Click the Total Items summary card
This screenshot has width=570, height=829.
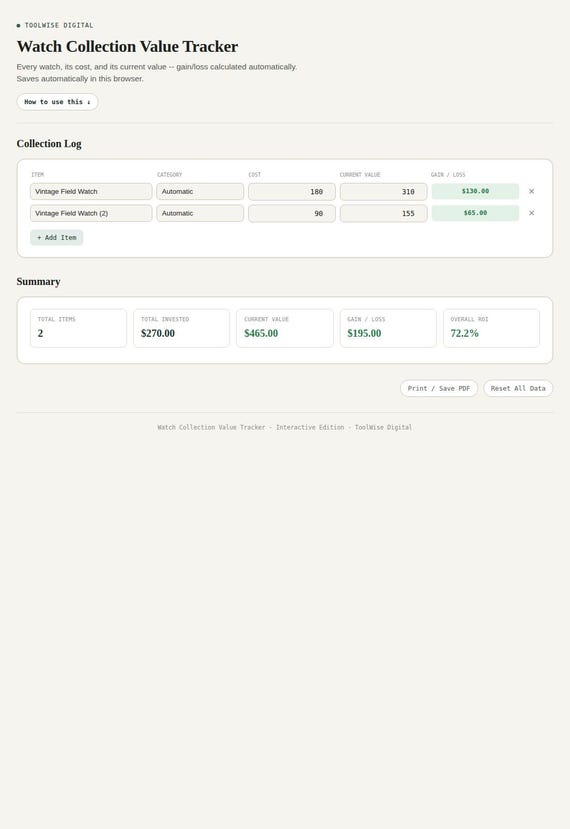click(x=78, y=328)
